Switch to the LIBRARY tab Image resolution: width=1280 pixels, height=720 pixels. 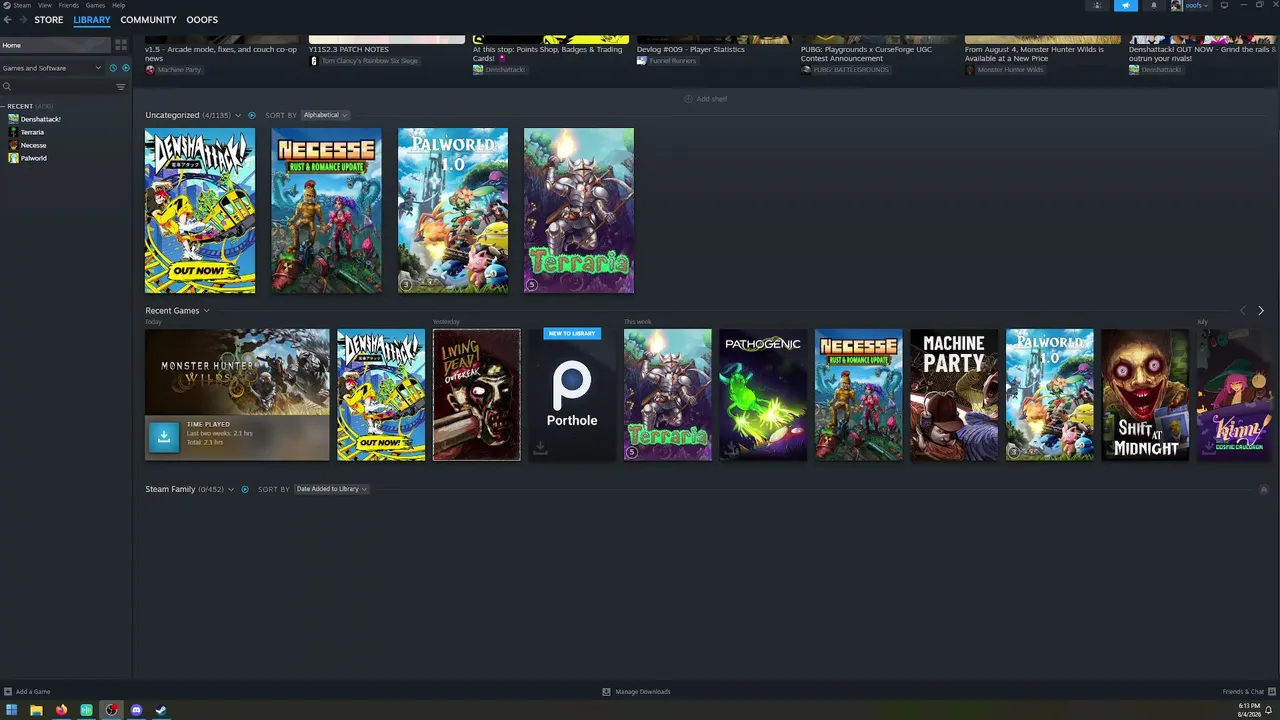click(92, 20)
